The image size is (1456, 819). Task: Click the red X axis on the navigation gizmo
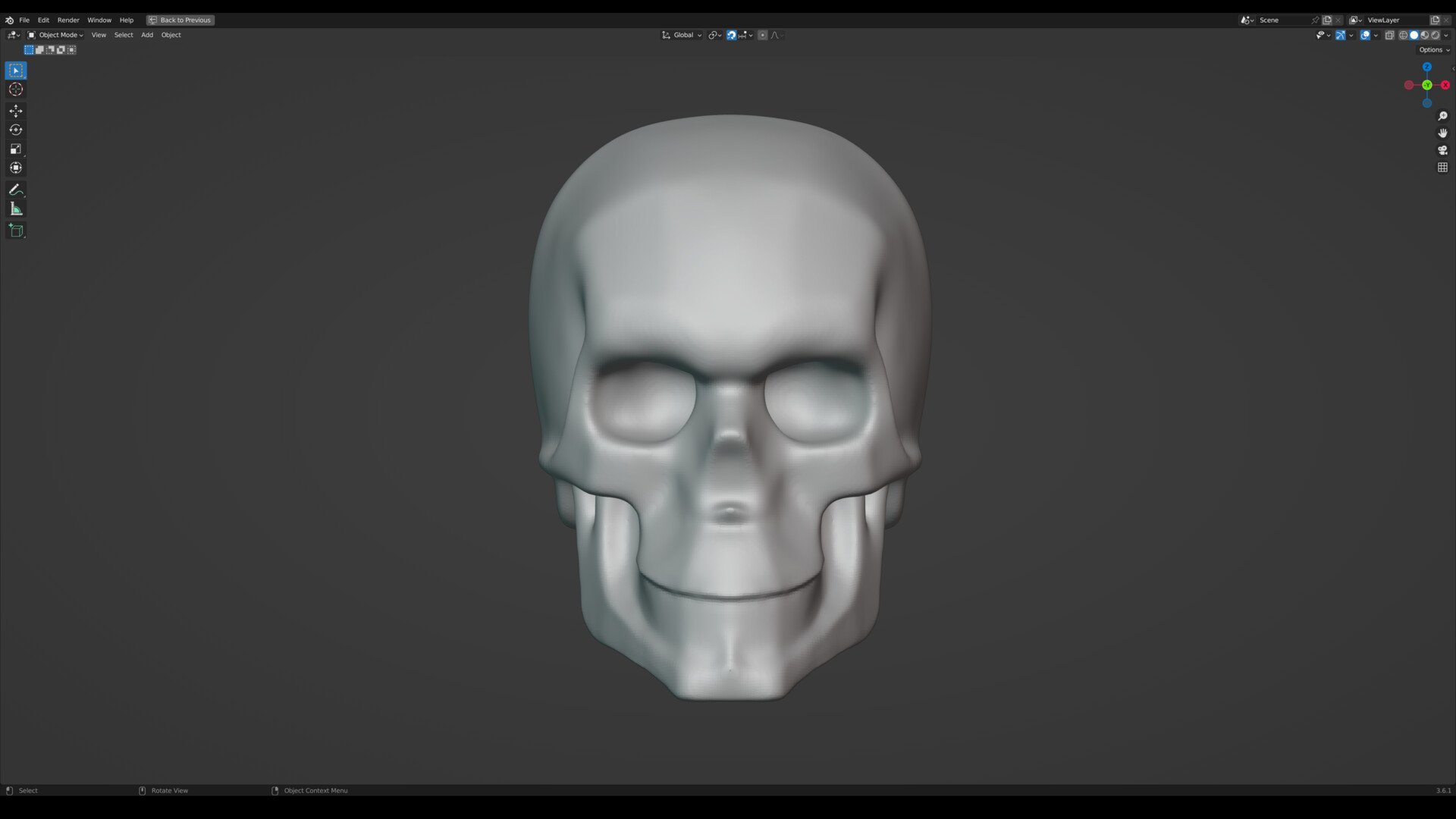tap(1445, 85)
